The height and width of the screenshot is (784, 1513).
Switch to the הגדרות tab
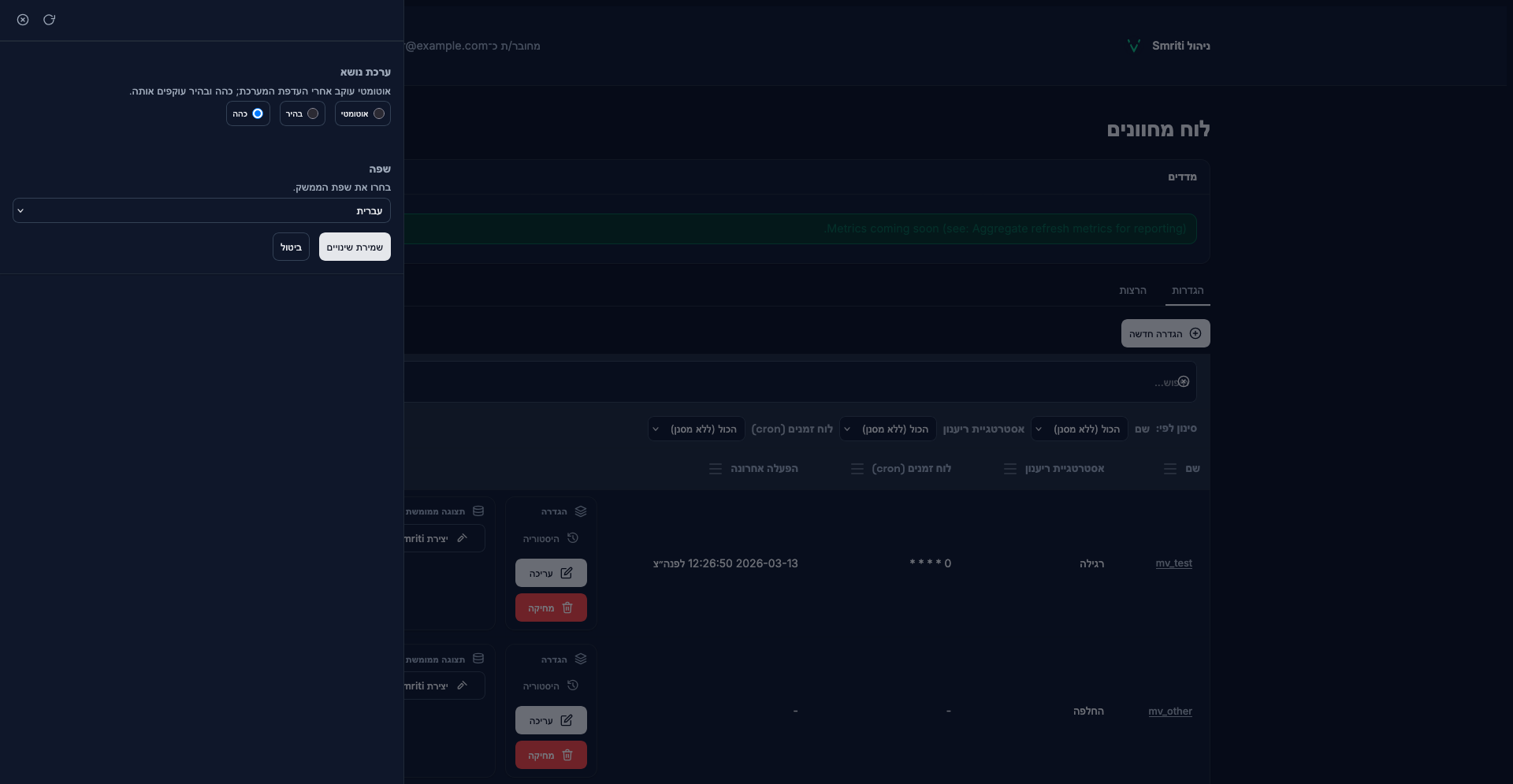1187,291
